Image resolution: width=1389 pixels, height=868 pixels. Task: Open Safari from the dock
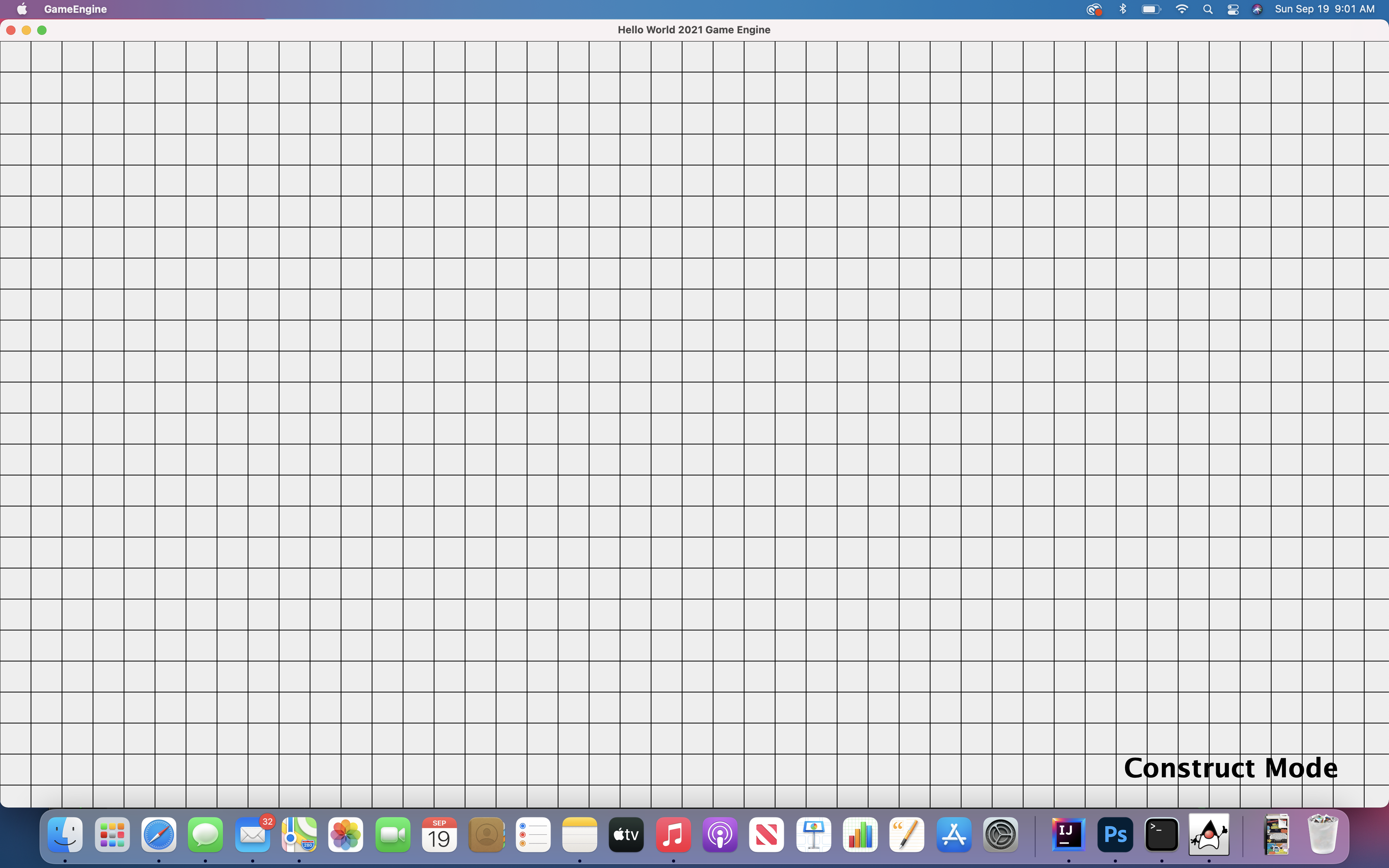click(x=159, y=834)
